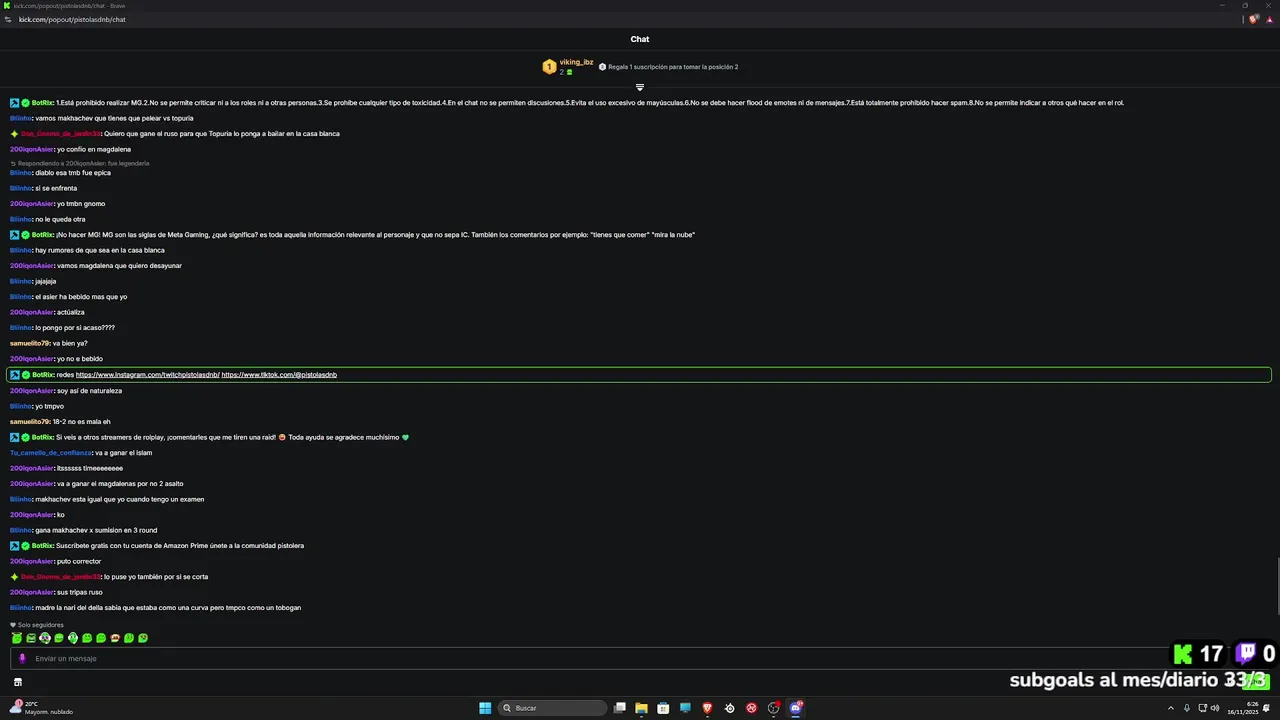The image size is (1280, 720).
Task: Open Task View on the taskbar
Action: (620, 708)
